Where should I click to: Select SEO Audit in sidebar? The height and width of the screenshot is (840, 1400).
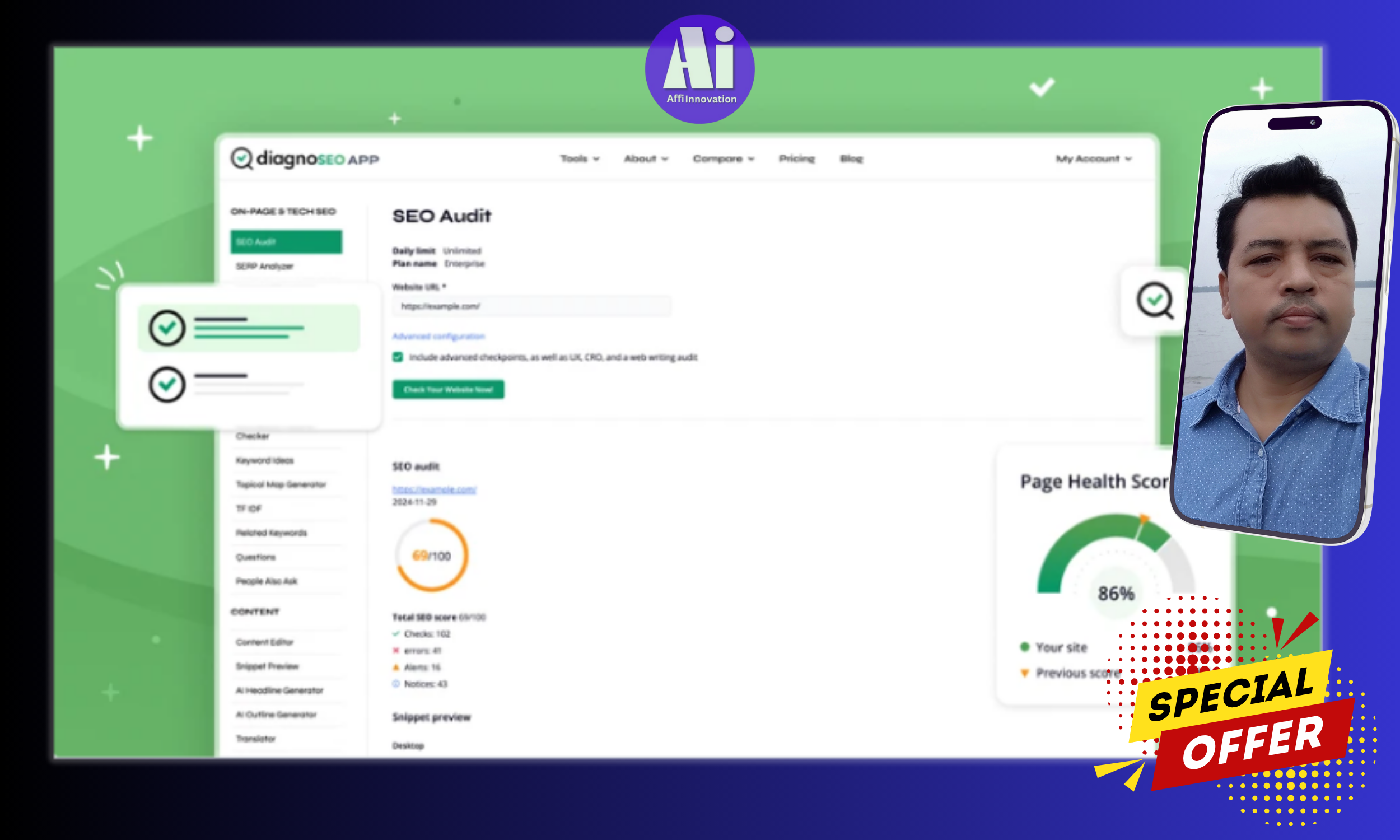coord(286,242)
